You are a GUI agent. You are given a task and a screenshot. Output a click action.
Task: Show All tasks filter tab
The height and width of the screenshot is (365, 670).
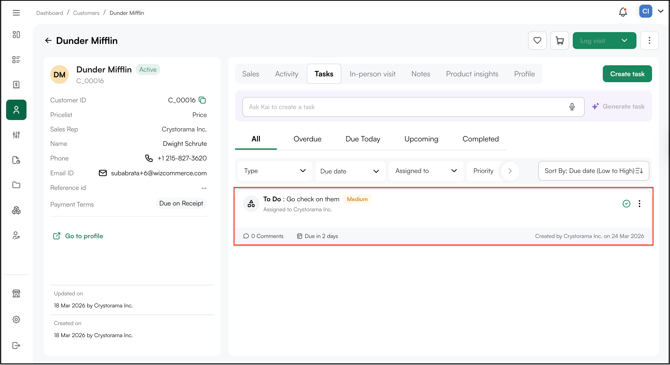[256, 139]
